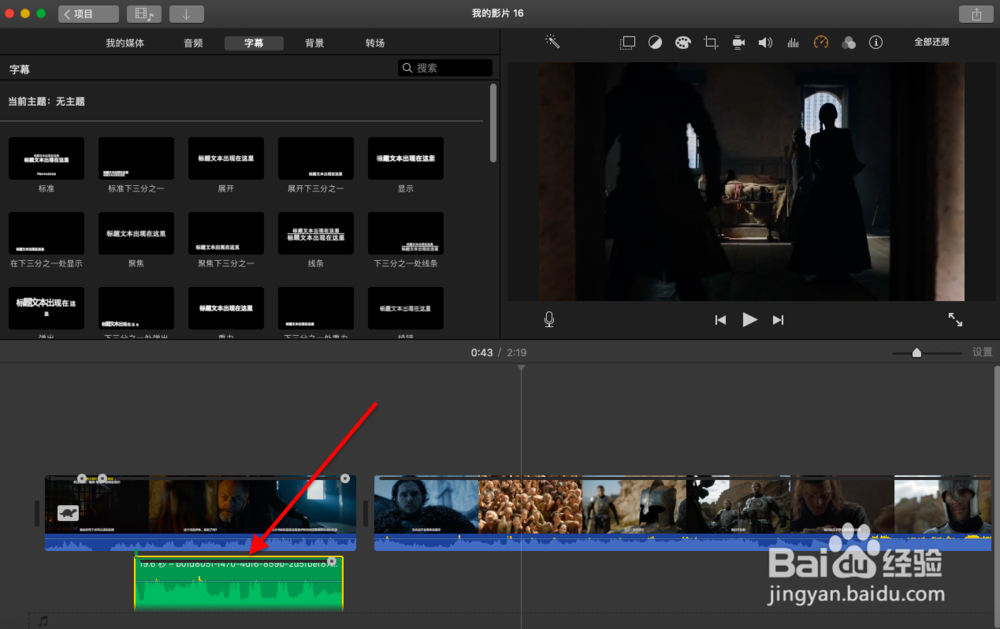Play the video preview
The height and width of the screenshot is (629, 1000).
[749, 320]
